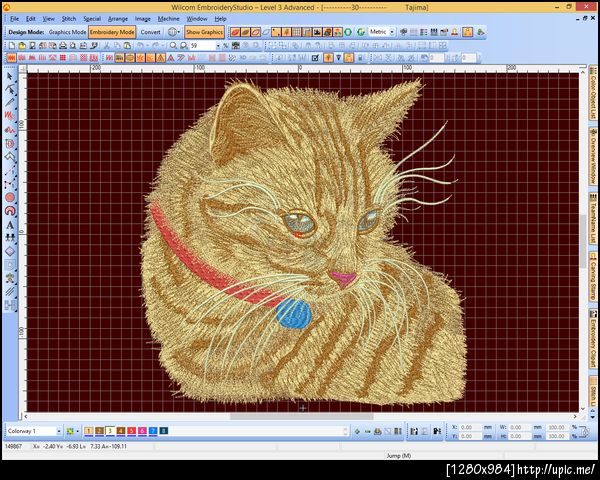Open the Metric measurement system dropdown
Screen dimensions: 600x480
pyautogui.click(x=392, y=32)
